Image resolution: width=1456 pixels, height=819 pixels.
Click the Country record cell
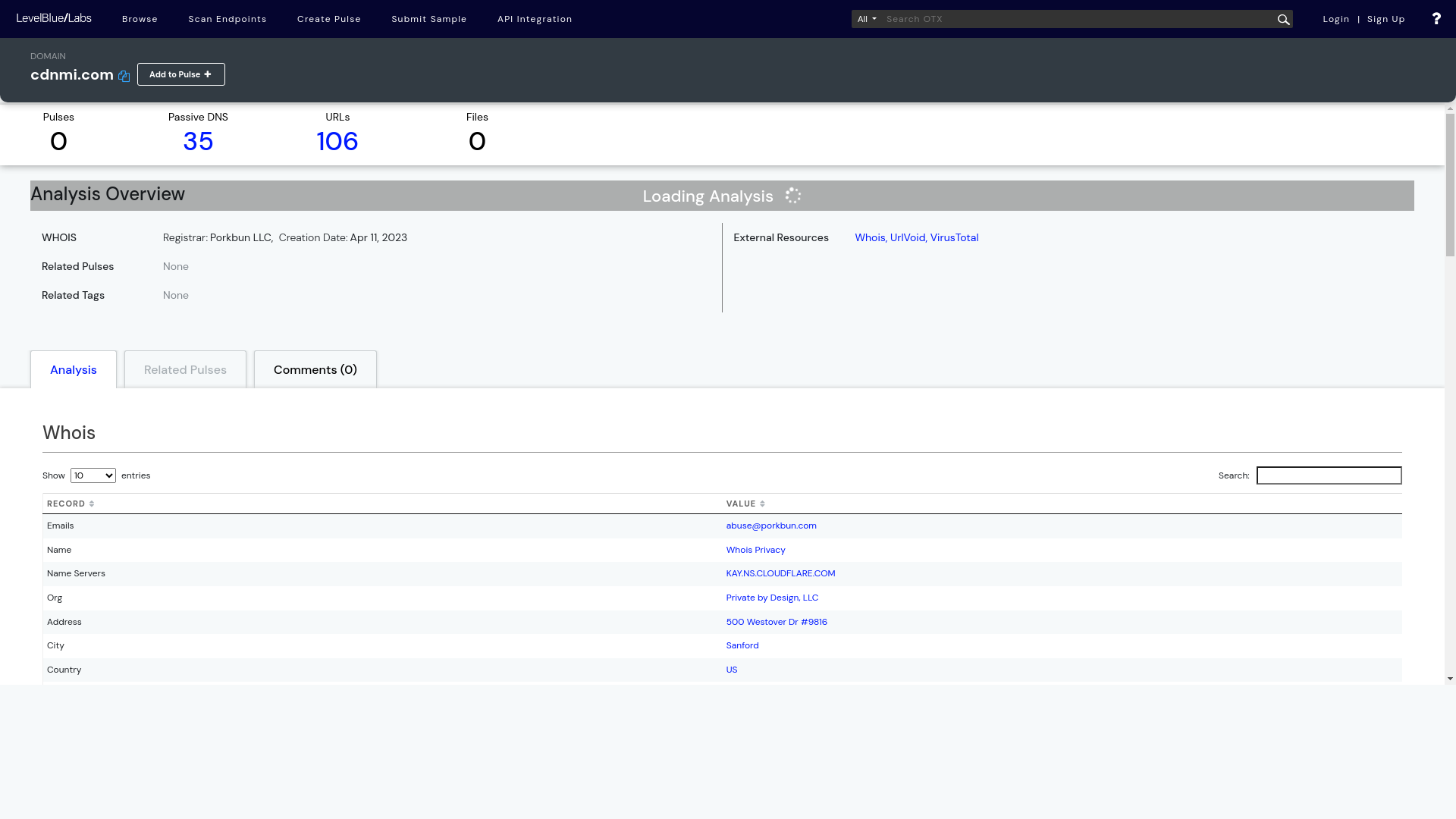tap(64, 670)
